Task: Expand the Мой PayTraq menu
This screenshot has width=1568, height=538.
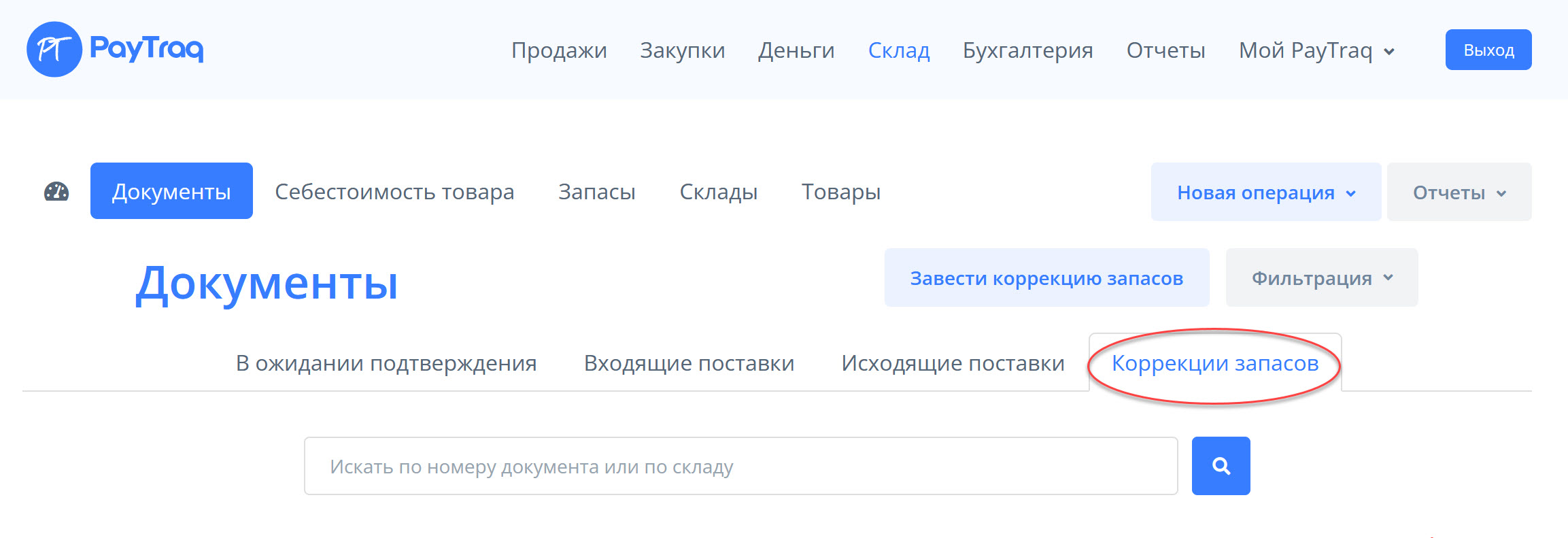Action: 1316,50
